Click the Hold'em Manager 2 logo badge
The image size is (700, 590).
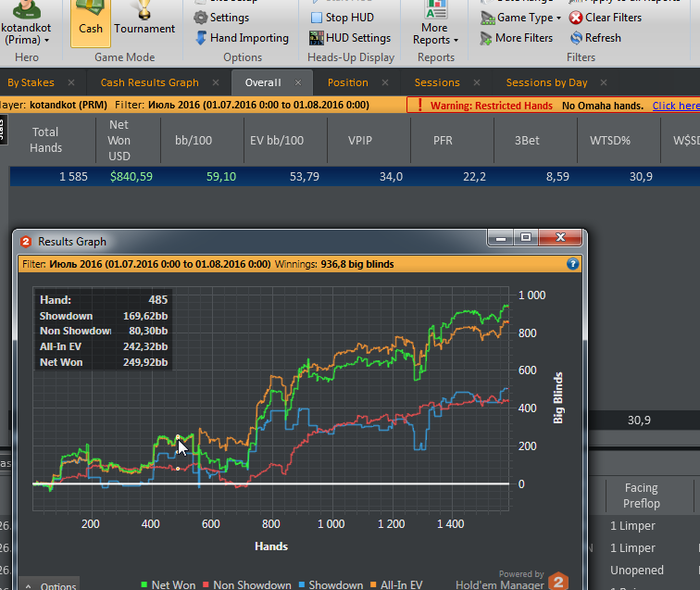tap(558, 581)
